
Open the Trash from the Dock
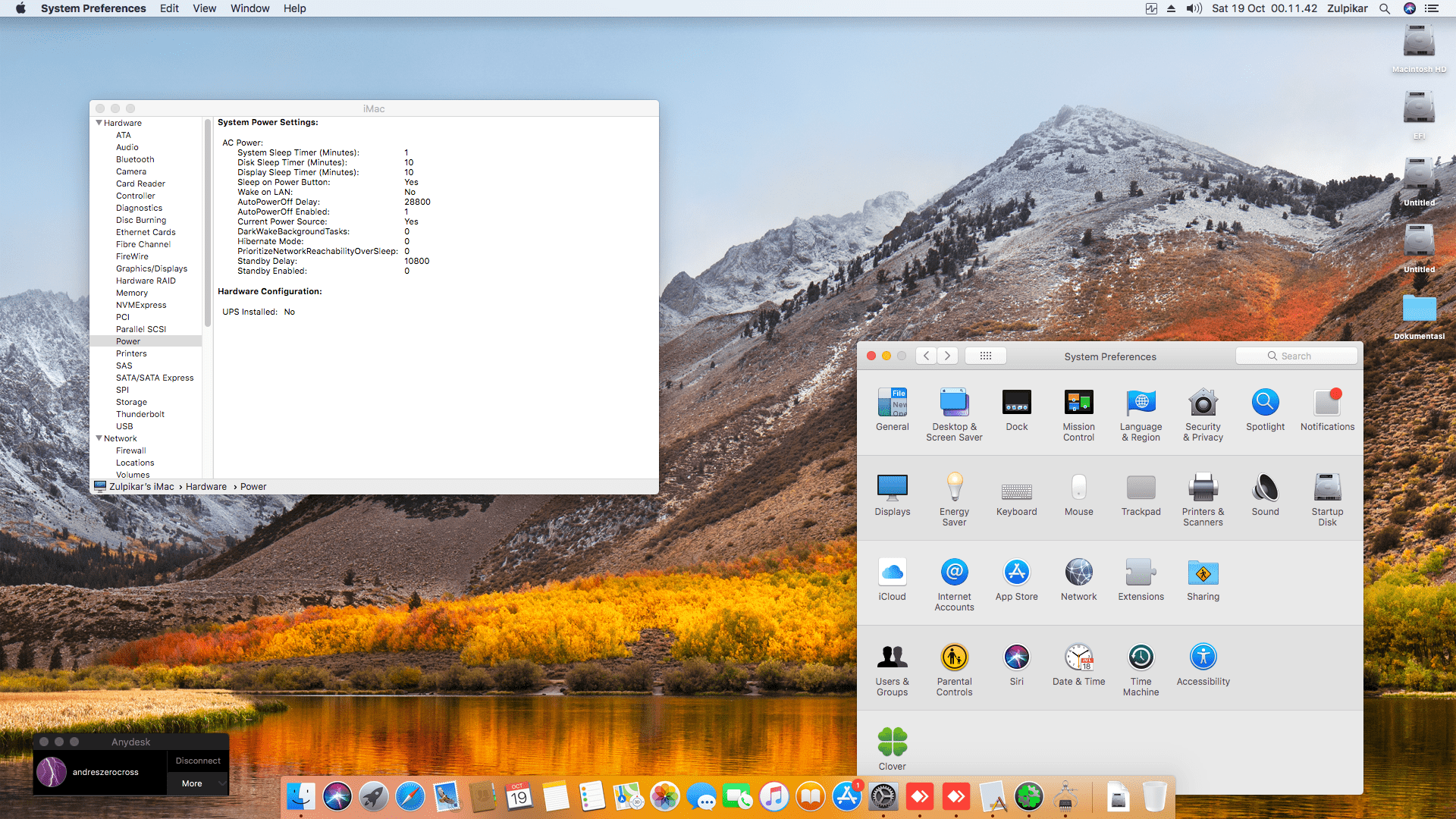pyautogui.click(x=1154, y=796)
